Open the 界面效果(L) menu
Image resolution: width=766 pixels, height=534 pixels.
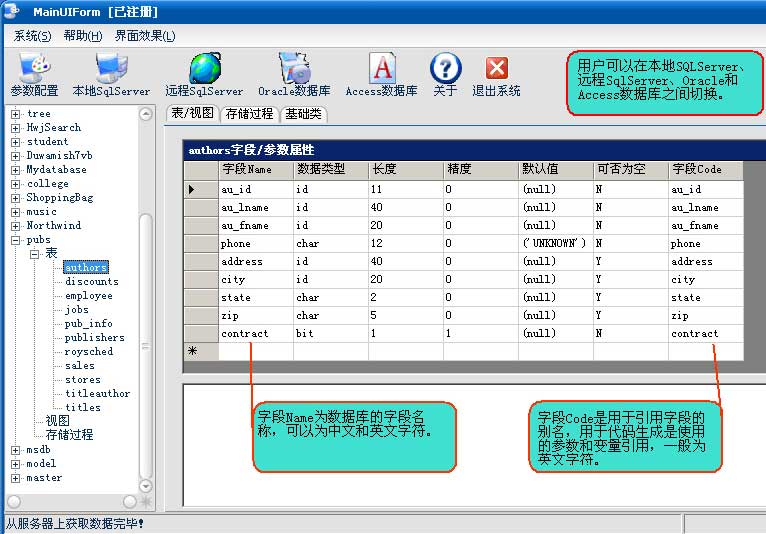pyautogui.click(x=145, y=36)
